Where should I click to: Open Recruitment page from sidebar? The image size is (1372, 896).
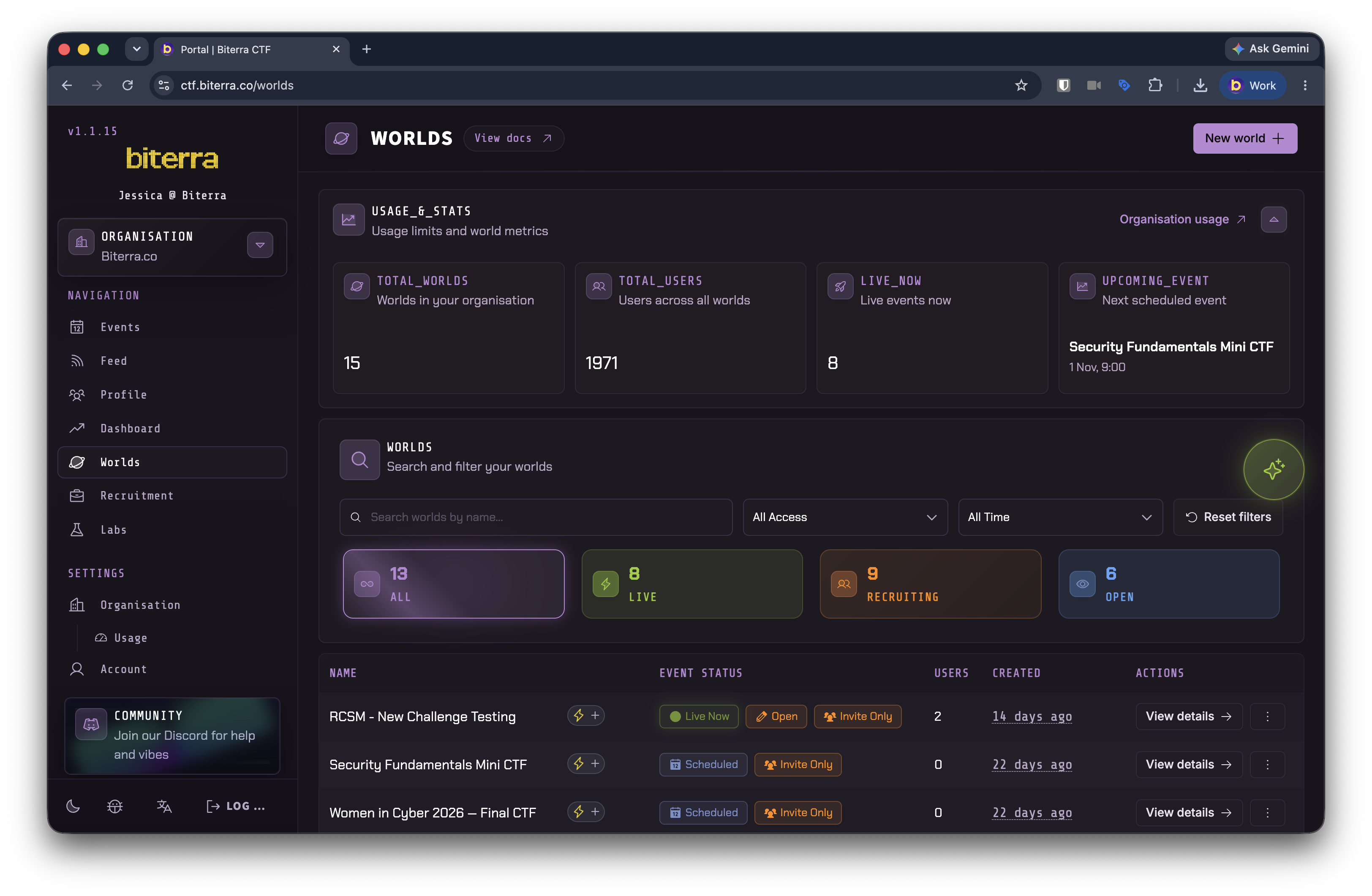172,496
